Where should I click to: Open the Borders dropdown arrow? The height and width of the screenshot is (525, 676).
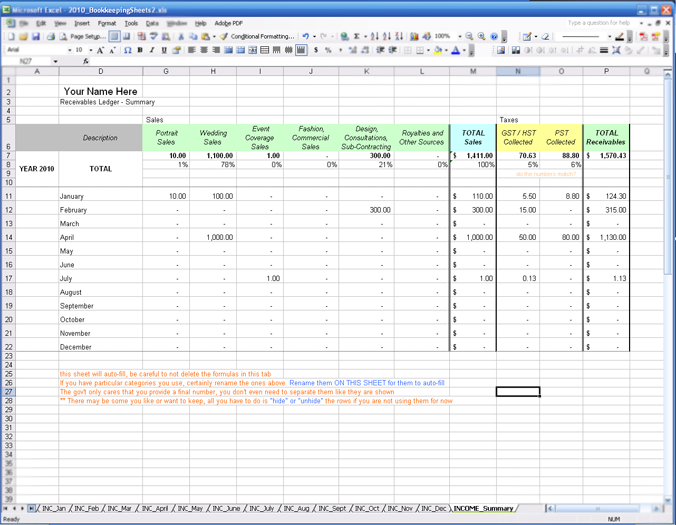428,50
